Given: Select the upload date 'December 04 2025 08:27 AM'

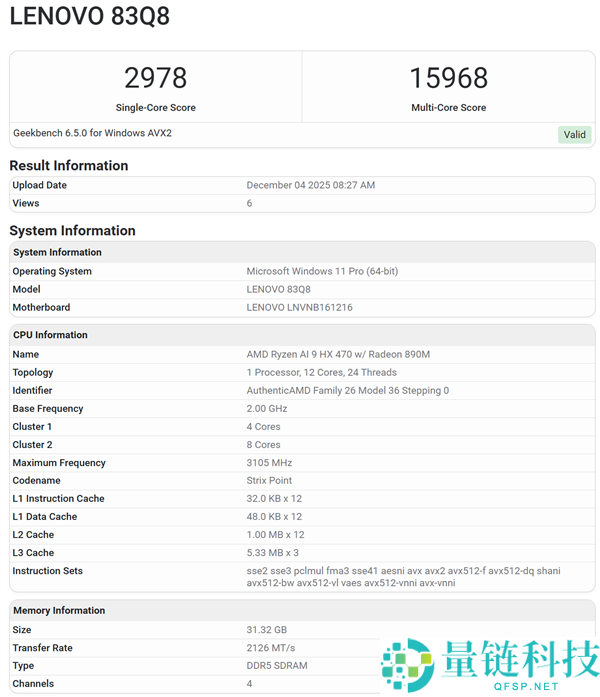Looking at the screenshot, I should [311, 185].
